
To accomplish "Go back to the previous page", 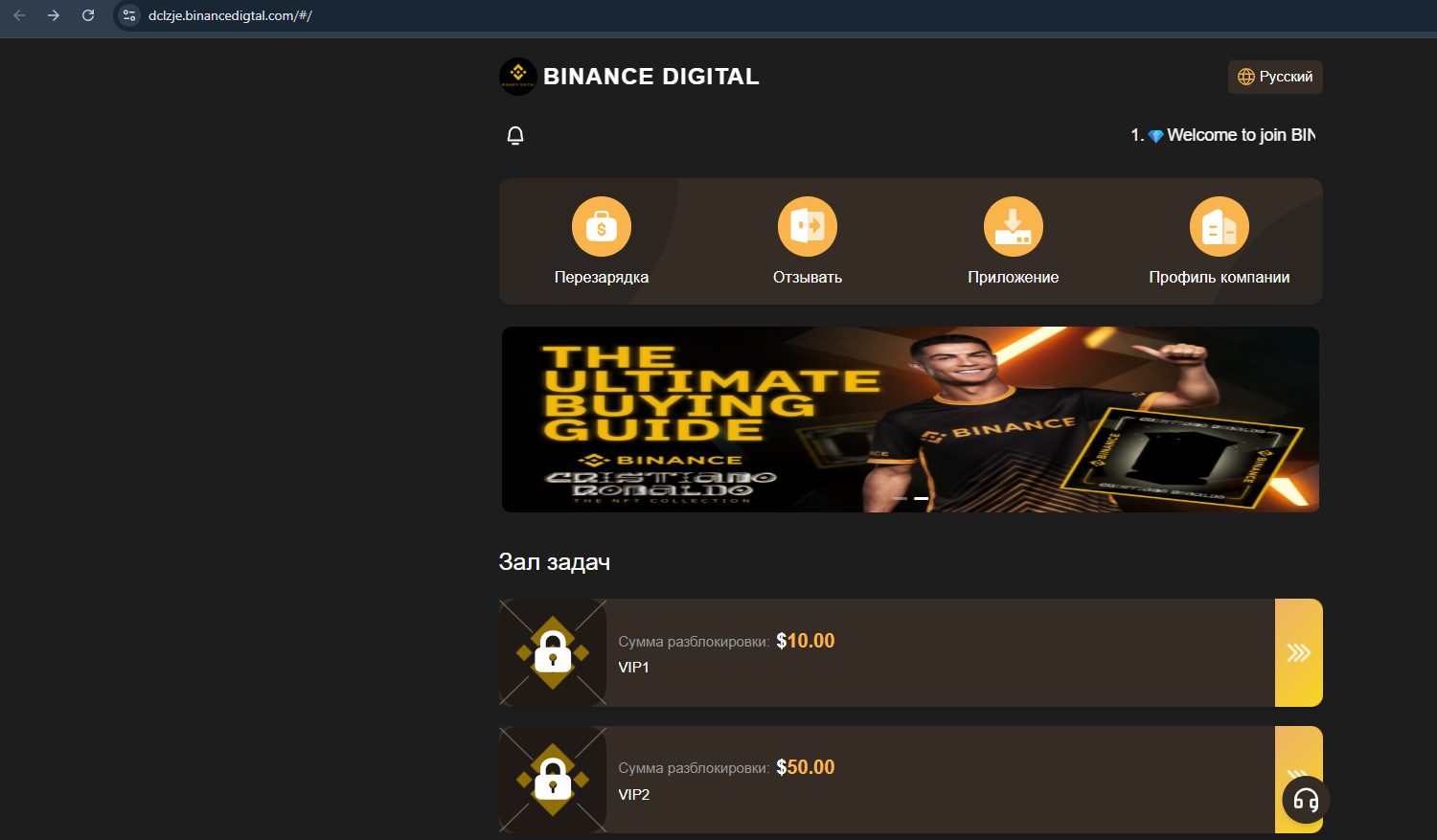I will tap(19, 15).
